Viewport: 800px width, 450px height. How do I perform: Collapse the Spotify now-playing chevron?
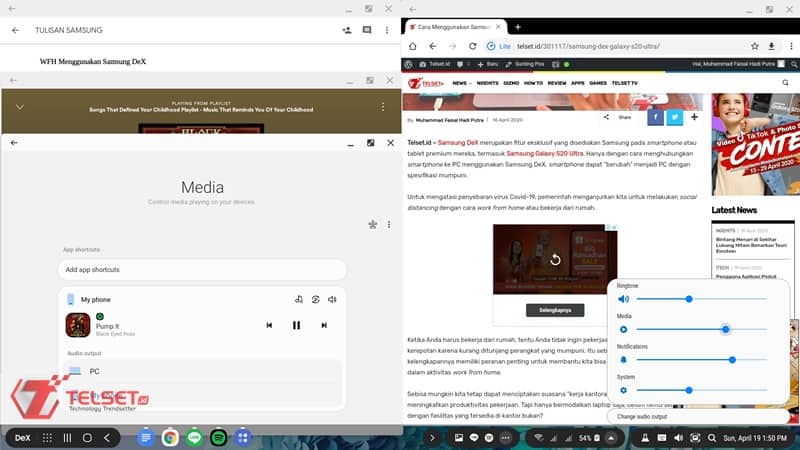pyautogui.click(x=19, y=106)
